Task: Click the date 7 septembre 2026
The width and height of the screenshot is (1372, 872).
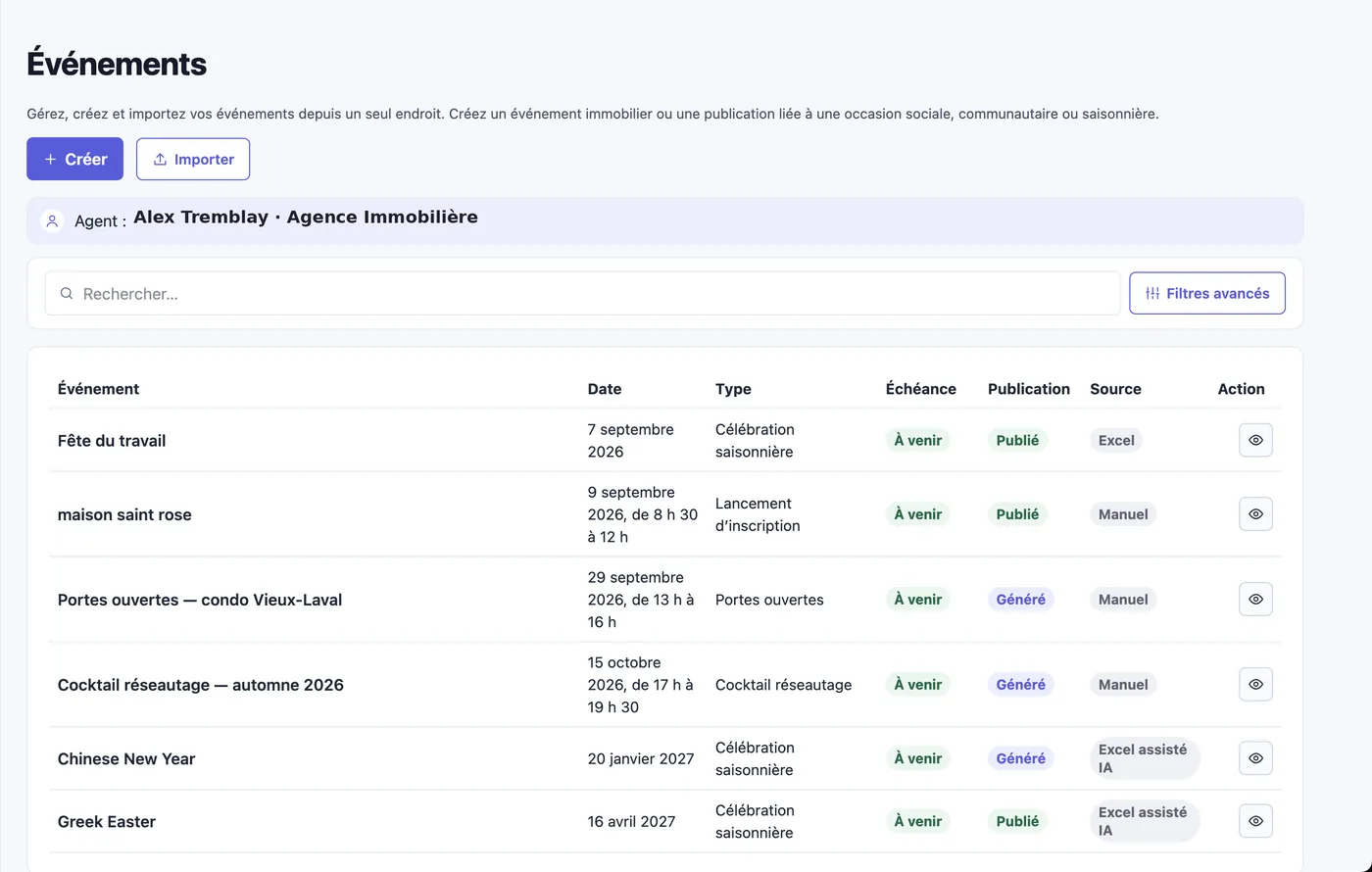Action: click(631, 441)
